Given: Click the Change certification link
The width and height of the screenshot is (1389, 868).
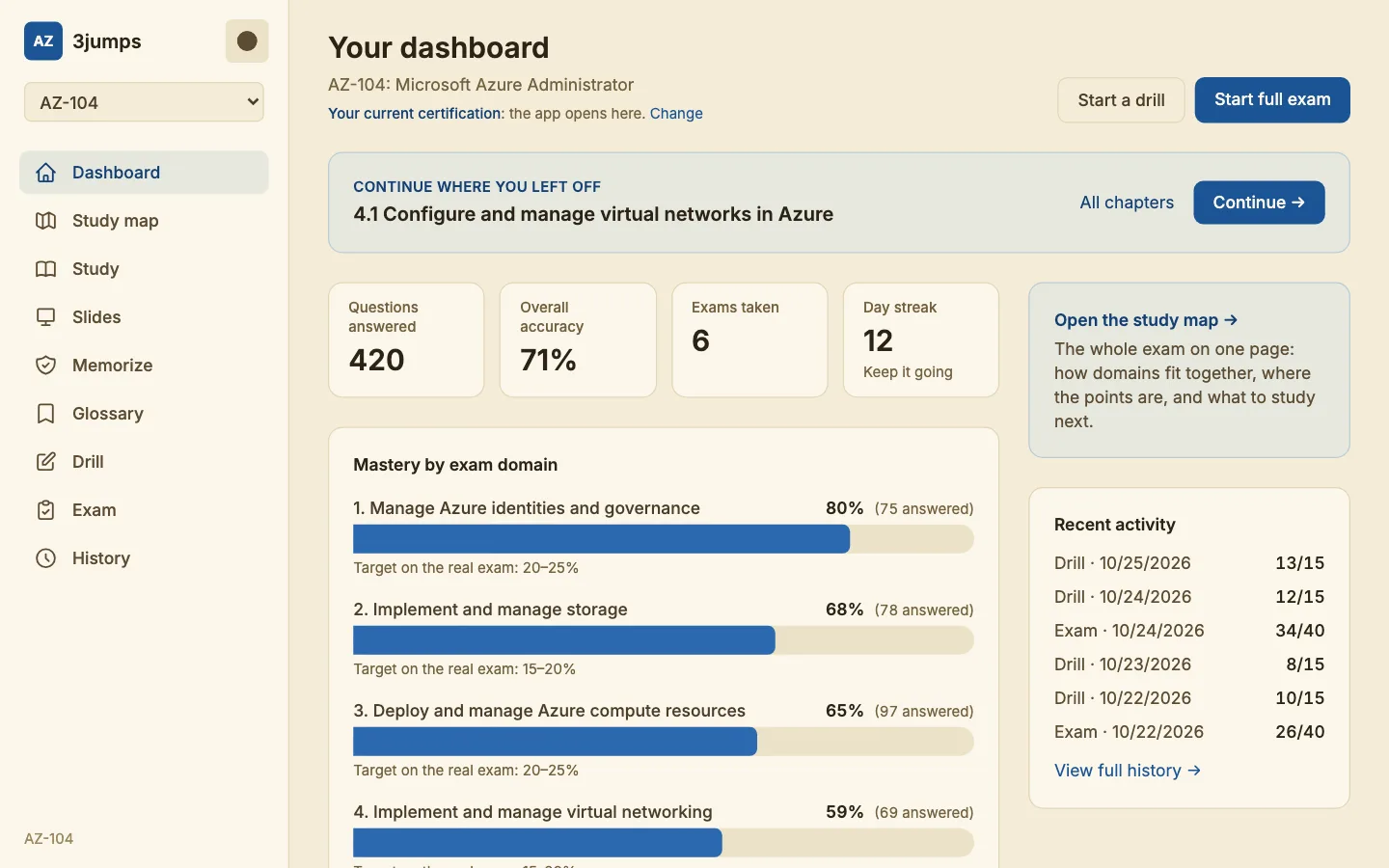Looking at the screenshot, I should point(676,114).
